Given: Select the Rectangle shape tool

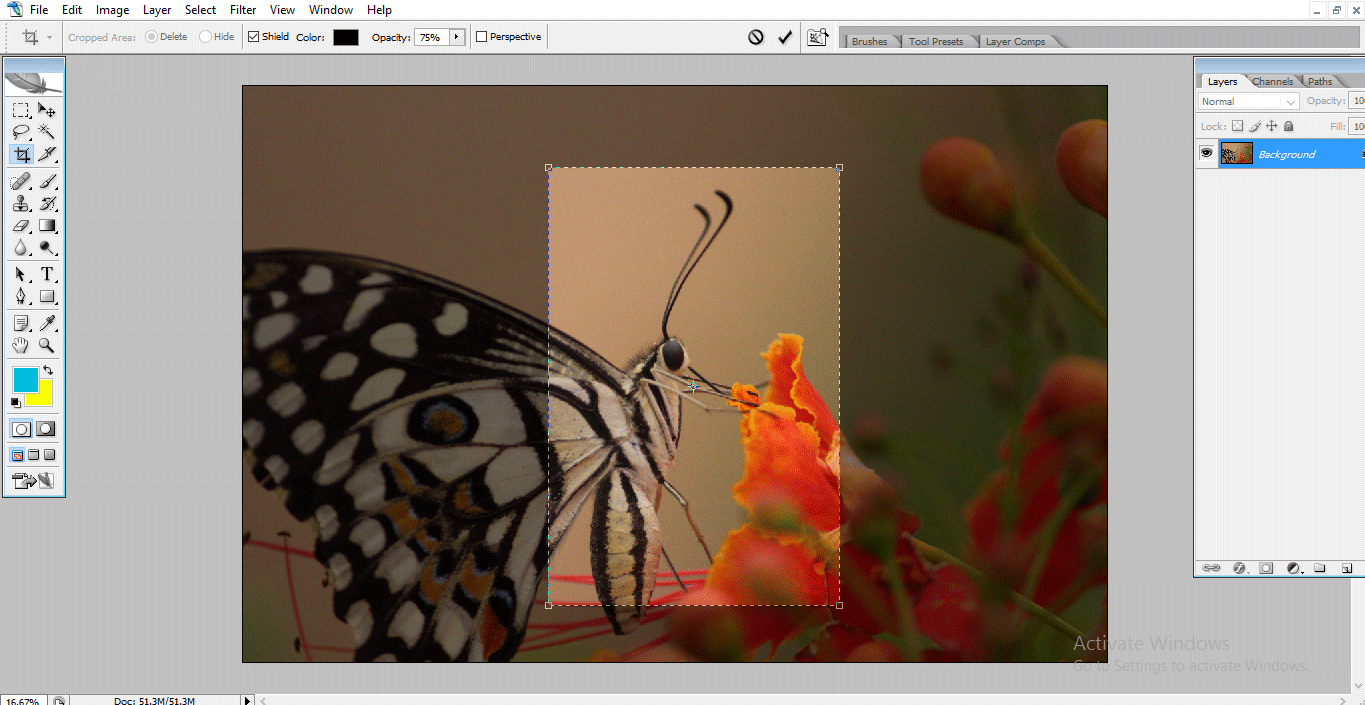Looking at the screenshot, I should coord(47,297).
